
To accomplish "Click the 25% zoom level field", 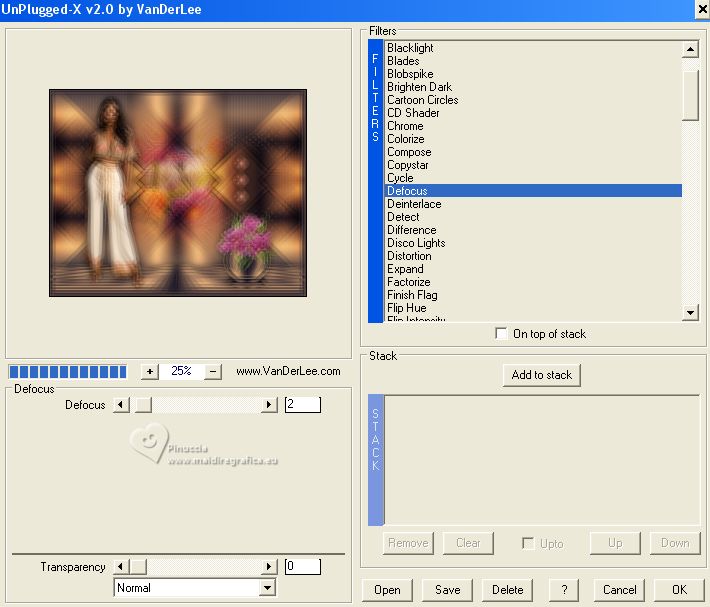I will tap(181, 371).
